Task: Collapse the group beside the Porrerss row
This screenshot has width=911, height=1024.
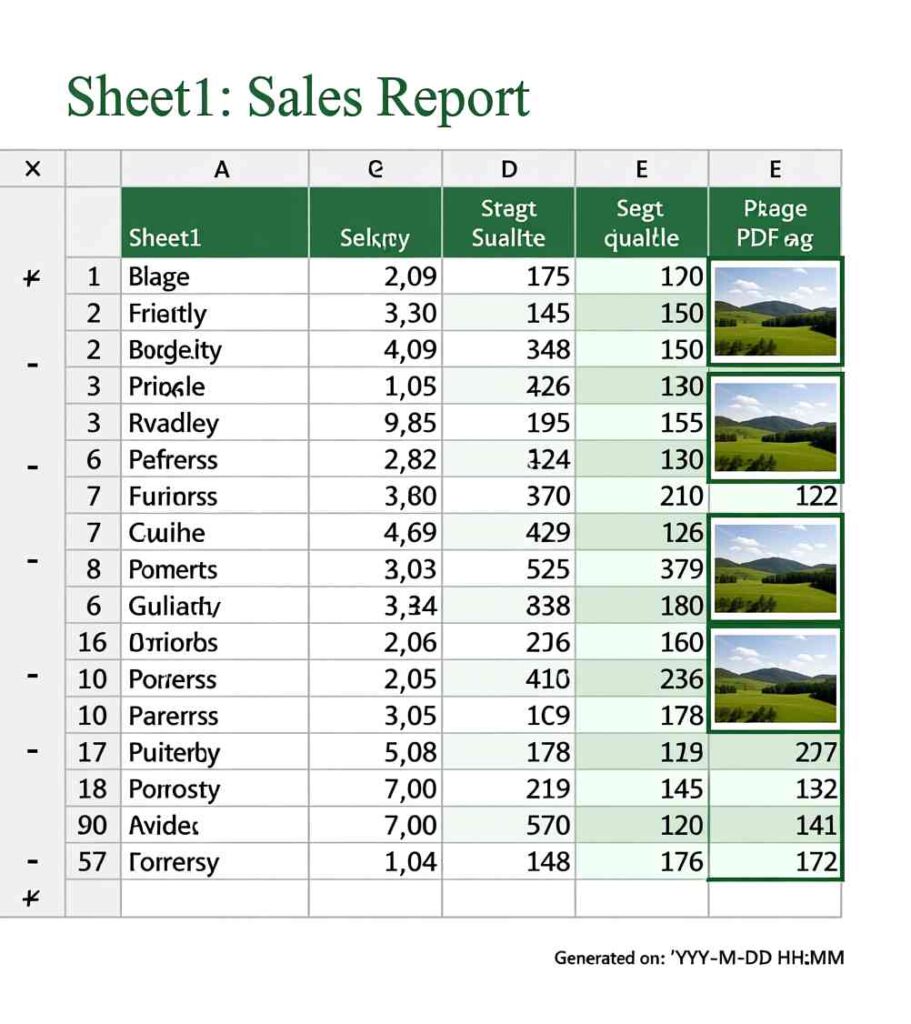Action: tap(33, 676)
